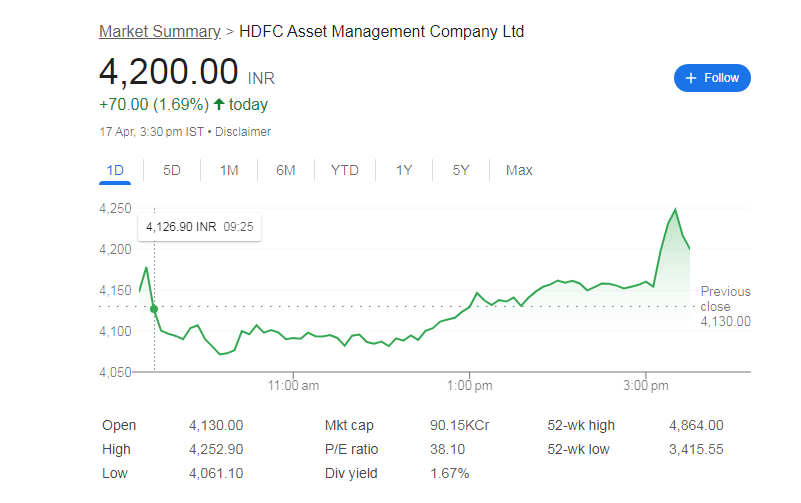
Task: Click the Div yield label
Action: pos(351,473)
